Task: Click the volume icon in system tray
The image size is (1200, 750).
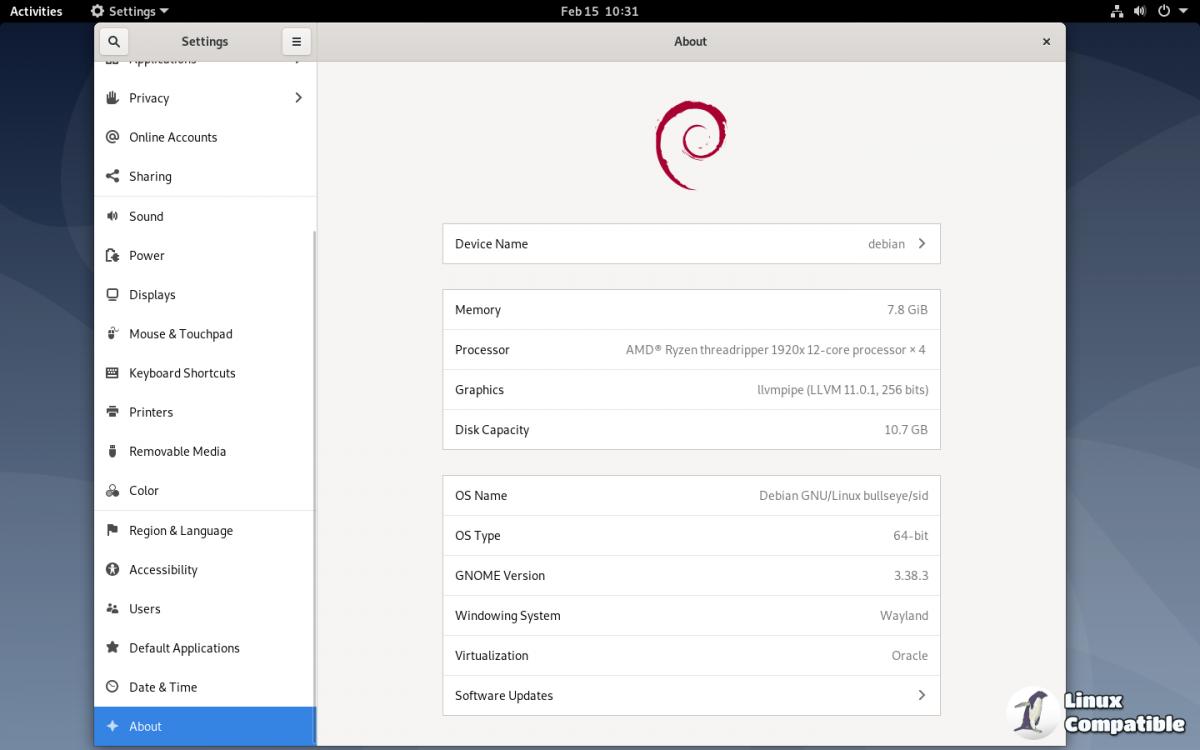Action: click(x=1140, y=11)
